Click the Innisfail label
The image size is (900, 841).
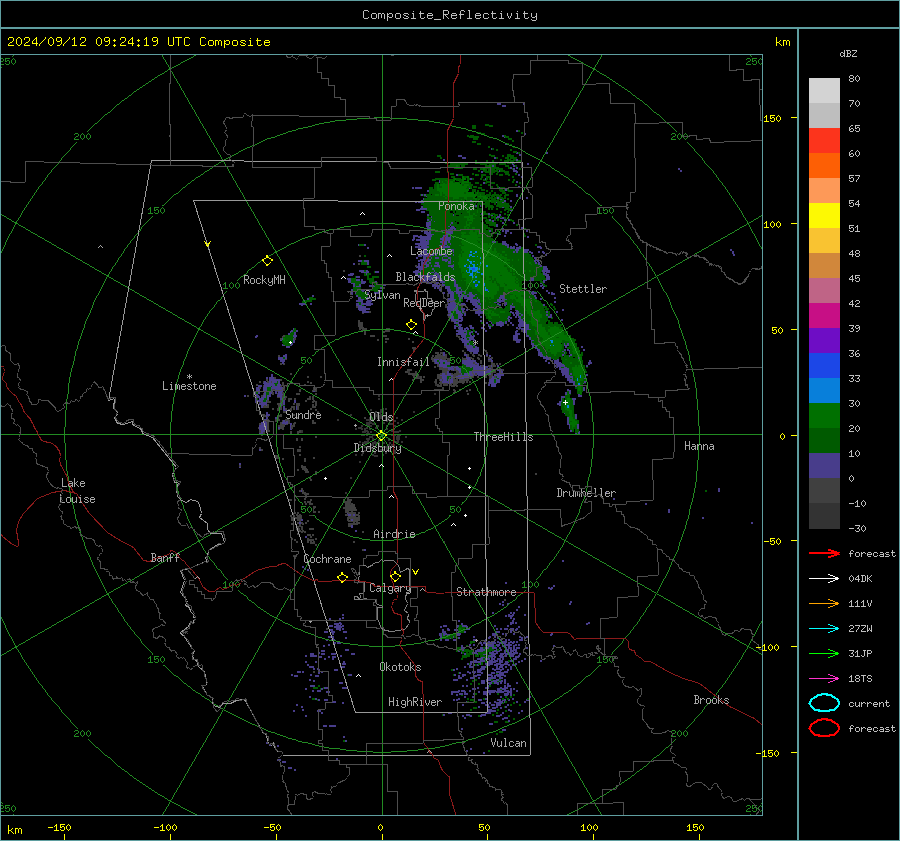[403, 362]
